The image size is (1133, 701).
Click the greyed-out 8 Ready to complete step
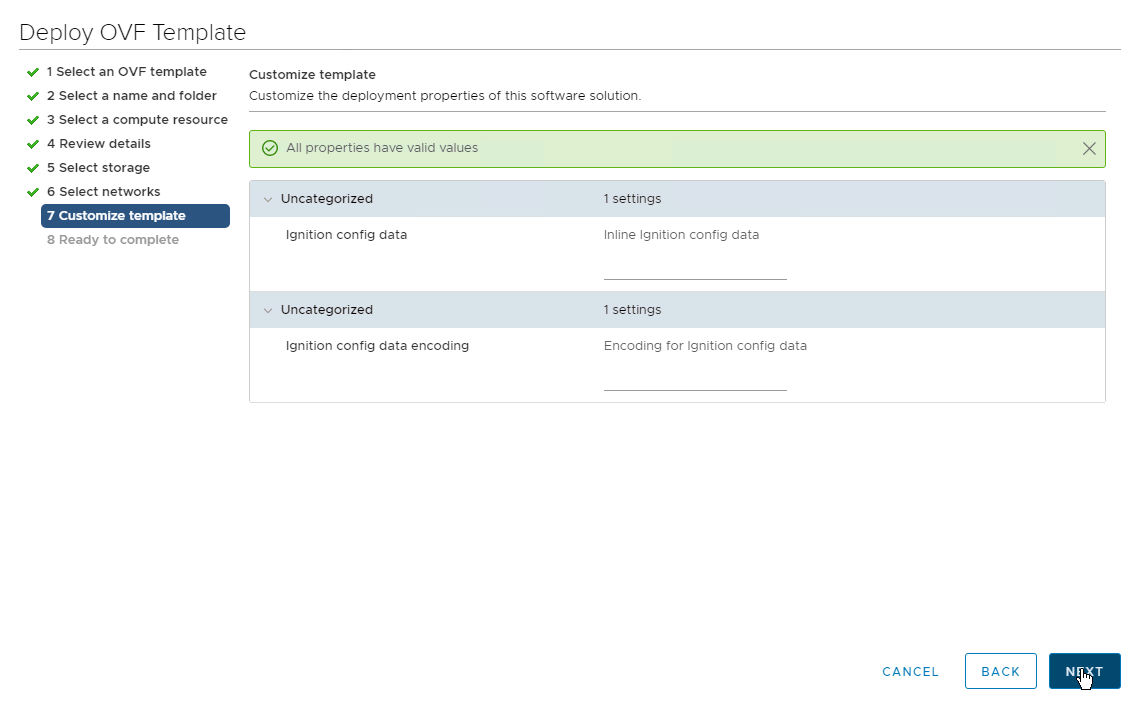point(112,240)
